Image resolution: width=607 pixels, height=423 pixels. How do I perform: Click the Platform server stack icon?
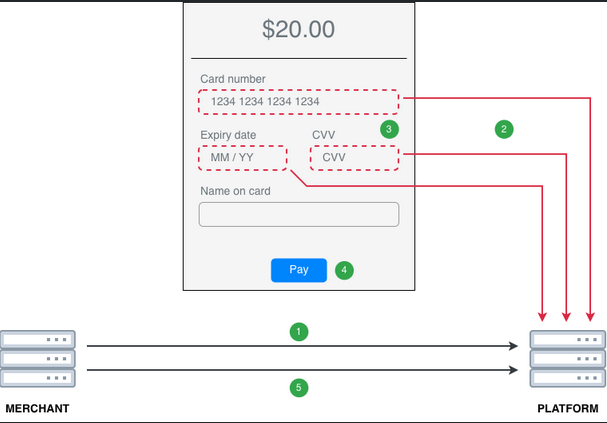point(567,359)
